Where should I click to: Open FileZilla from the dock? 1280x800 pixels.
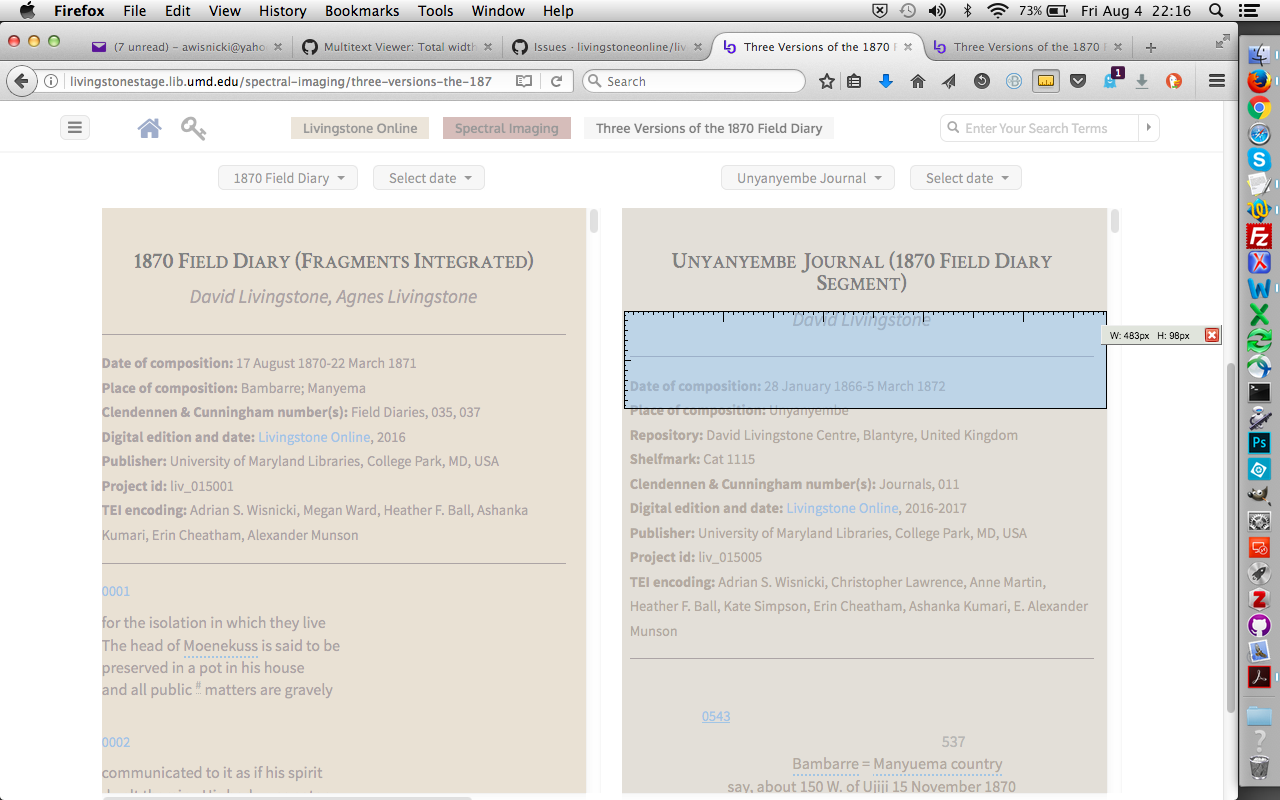[1259, 237]
